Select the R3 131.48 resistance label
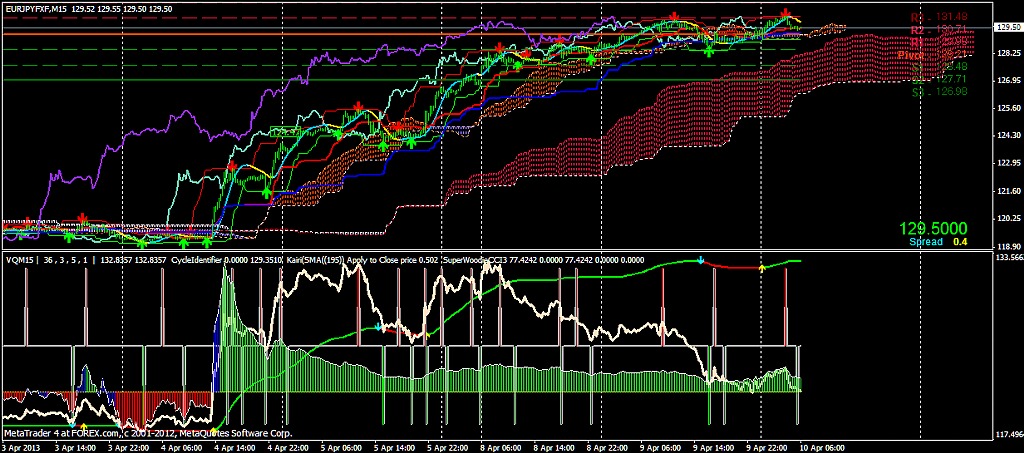Viewport: 1024px width, 453px height. [x=940, y=17]
